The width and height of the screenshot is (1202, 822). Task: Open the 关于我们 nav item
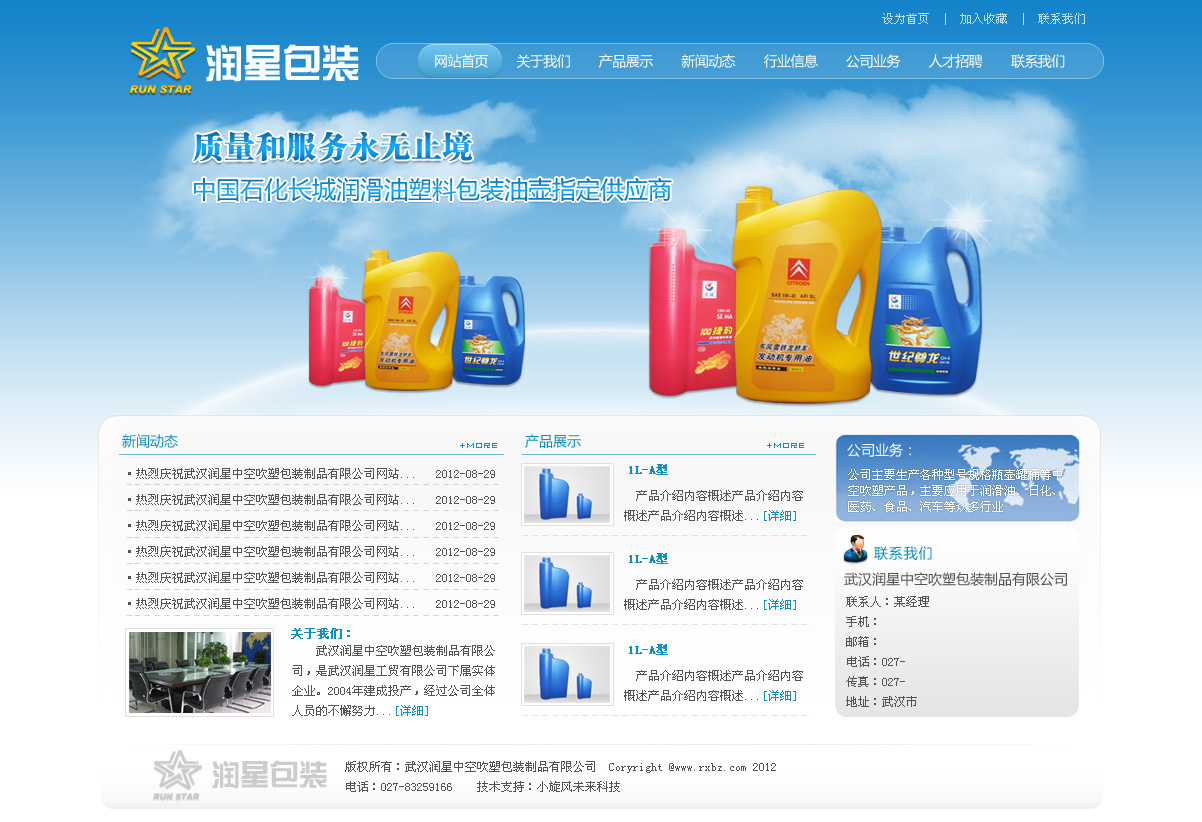point(543,61)
